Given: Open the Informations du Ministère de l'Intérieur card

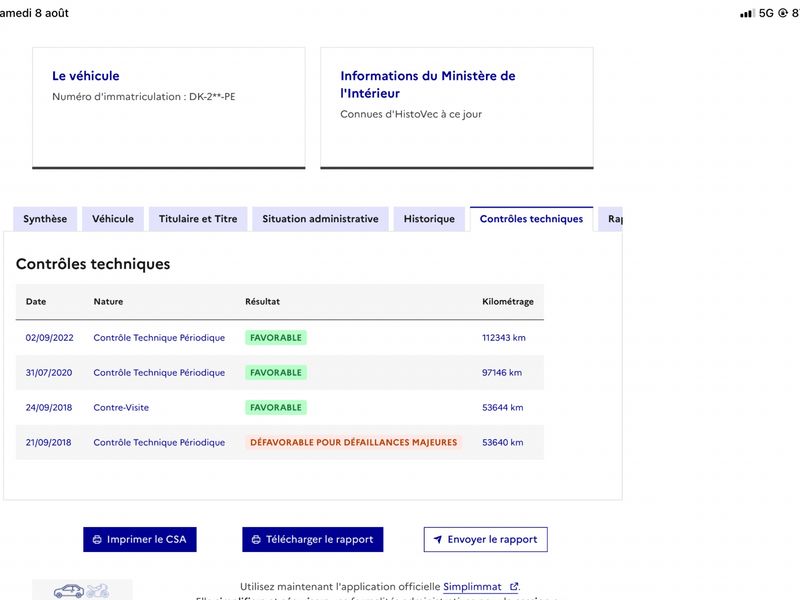Looking at the screenshot, I should 457,108.
